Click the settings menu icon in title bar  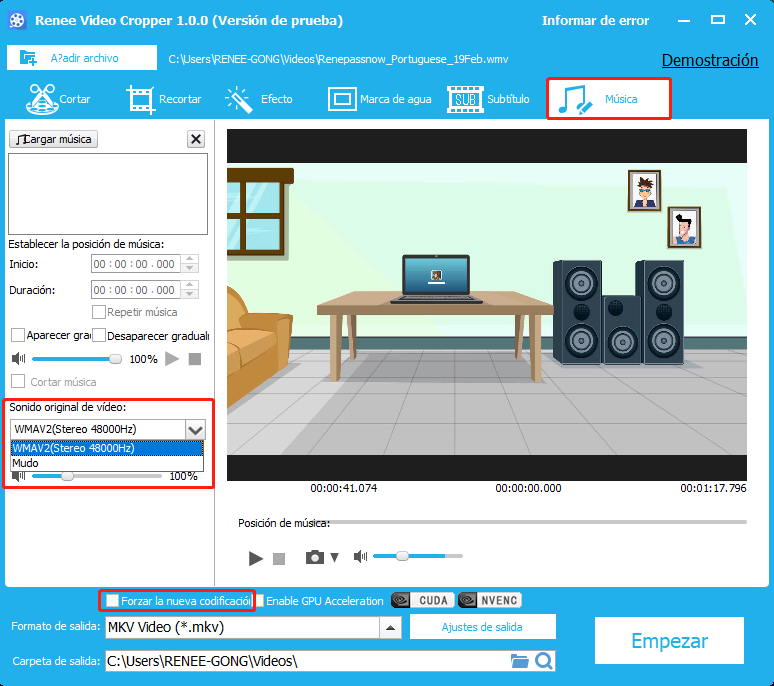(x=684, y=21)
